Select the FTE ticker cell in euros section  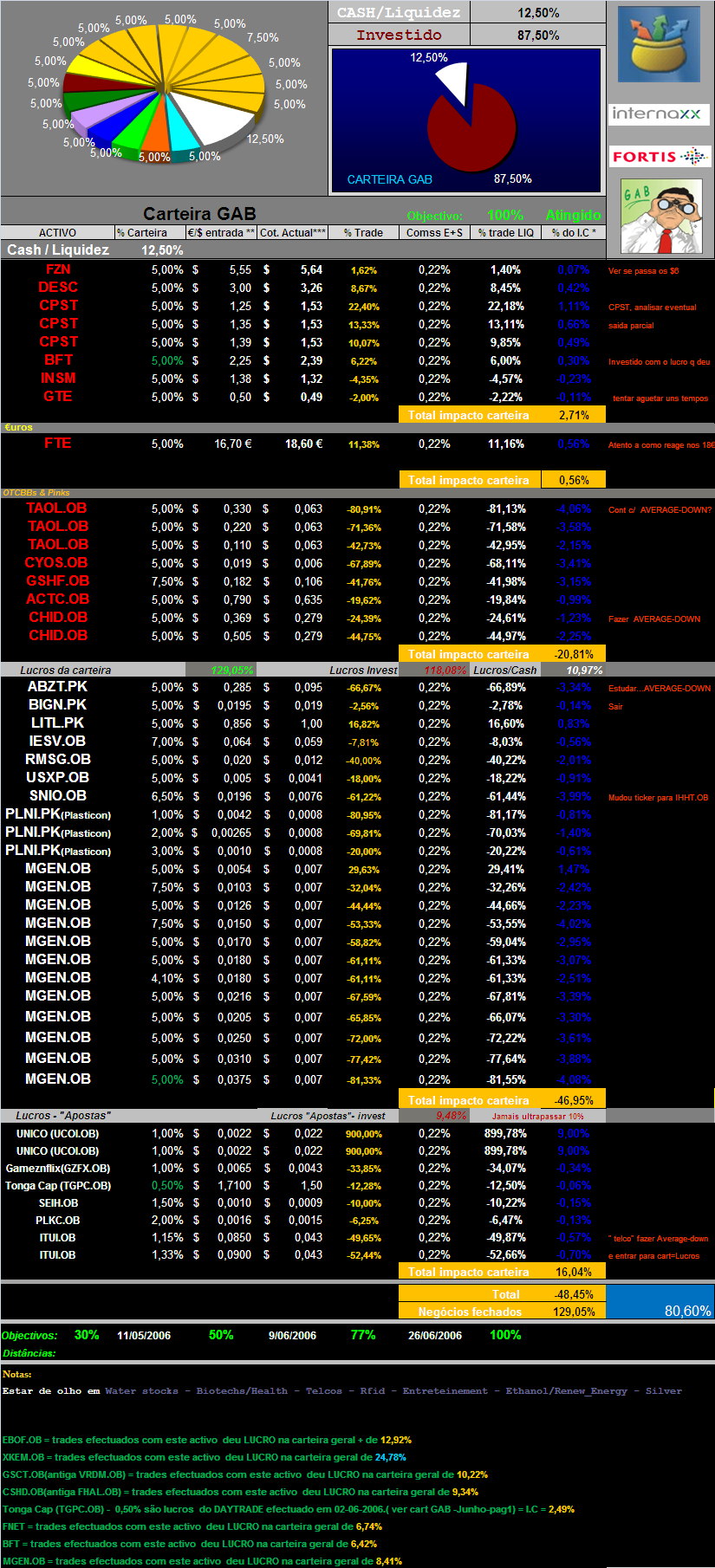pos(58,444)
